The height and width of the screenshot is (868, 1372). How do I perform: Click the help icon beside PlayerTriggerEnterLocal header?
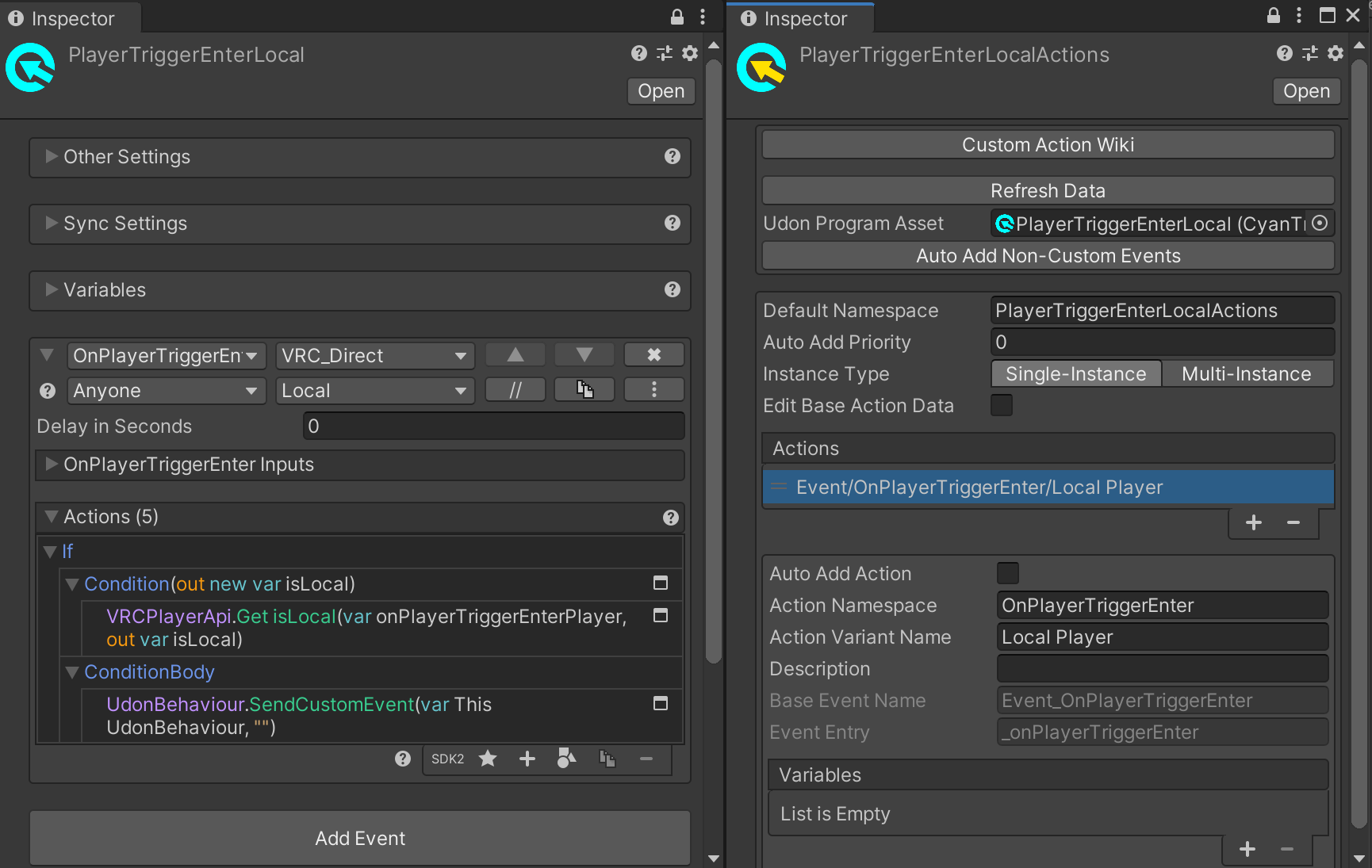(x=639, y=53)
